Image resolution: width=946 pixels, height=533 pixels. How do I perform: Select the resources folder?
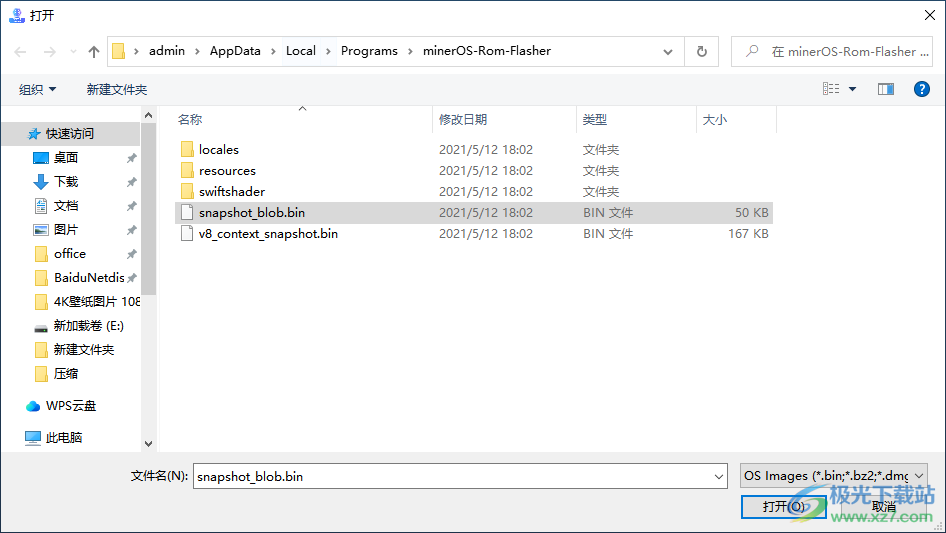[x=474, y=170]
